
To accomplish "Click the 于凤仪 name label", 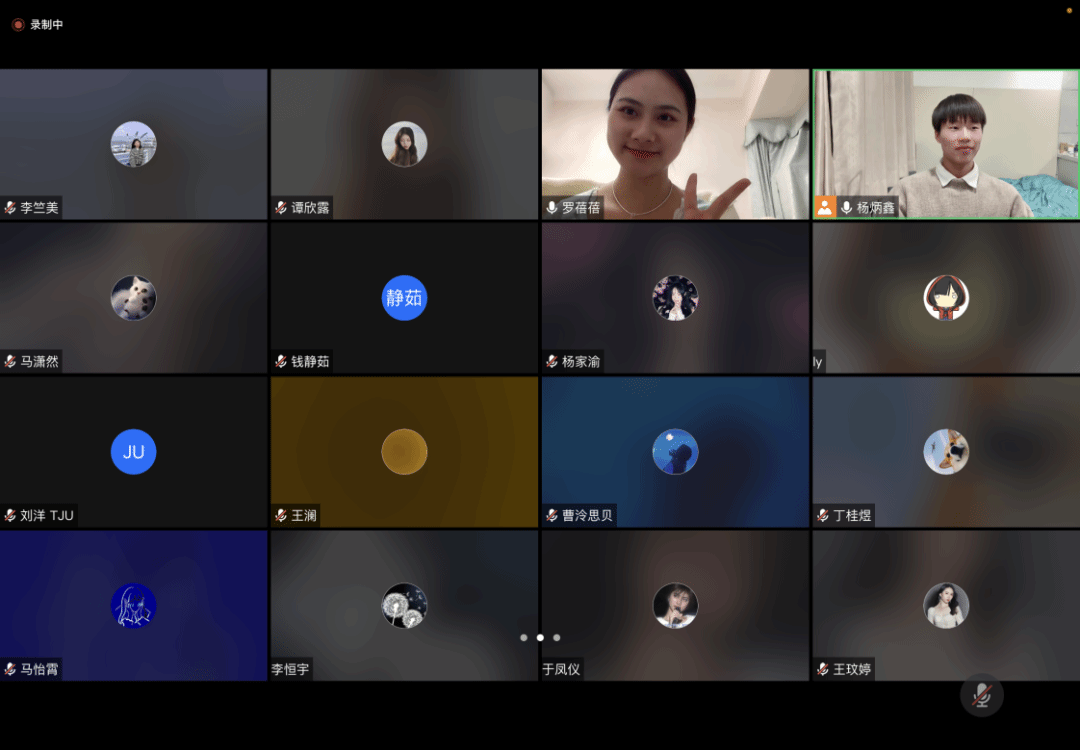I will (561, 669).
